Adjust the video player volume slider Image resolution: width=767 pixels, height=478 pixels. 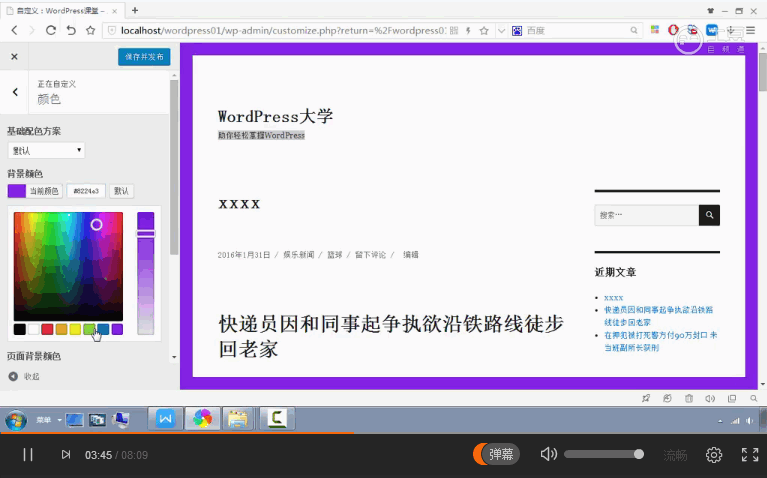pos(604,454)
